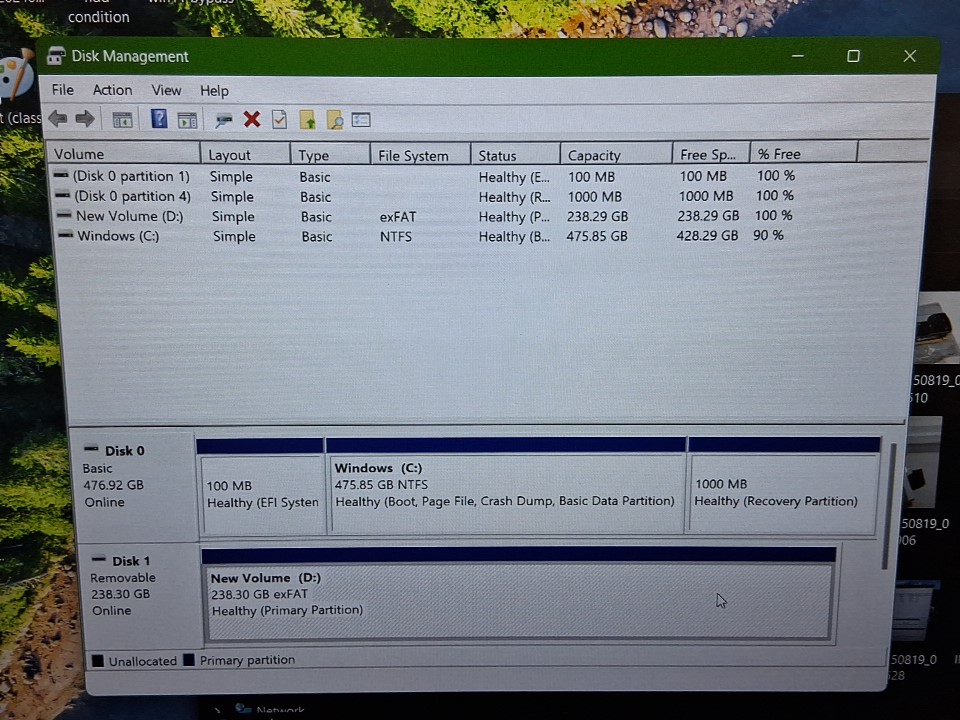960x720 pixels.
Task: Click Disk Management title bar app icon
Action: click(x=56, y=56)
